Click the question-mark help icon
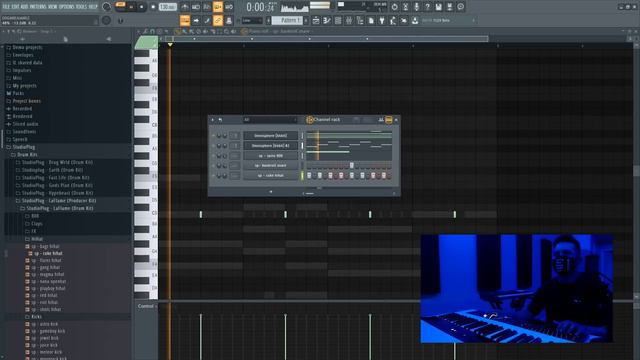This screenshot has height=360, width=640. click(x=427, y=7)
